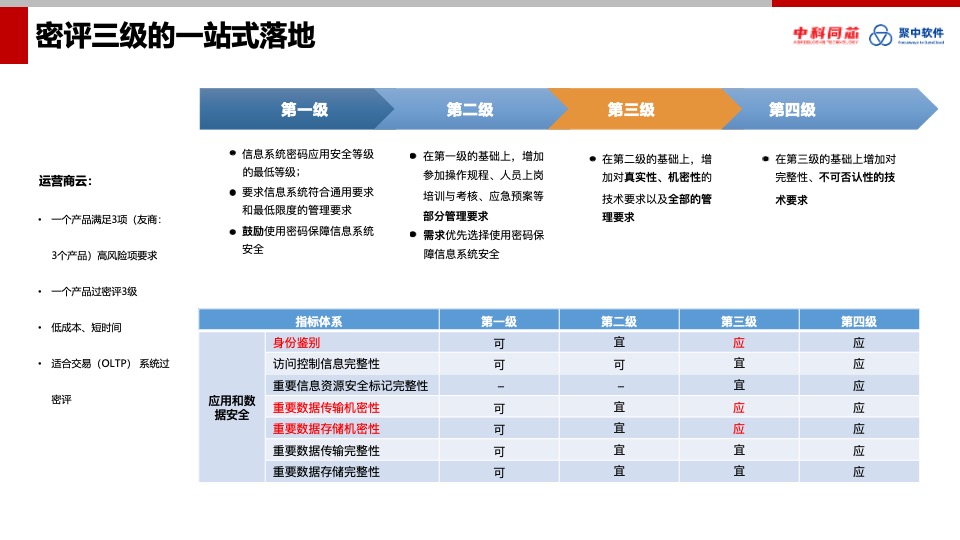This screenshot has height=540, width=960.
Task: Click the bullet 鼓励使用密码保障信息系统
Action: click(307, 231)
